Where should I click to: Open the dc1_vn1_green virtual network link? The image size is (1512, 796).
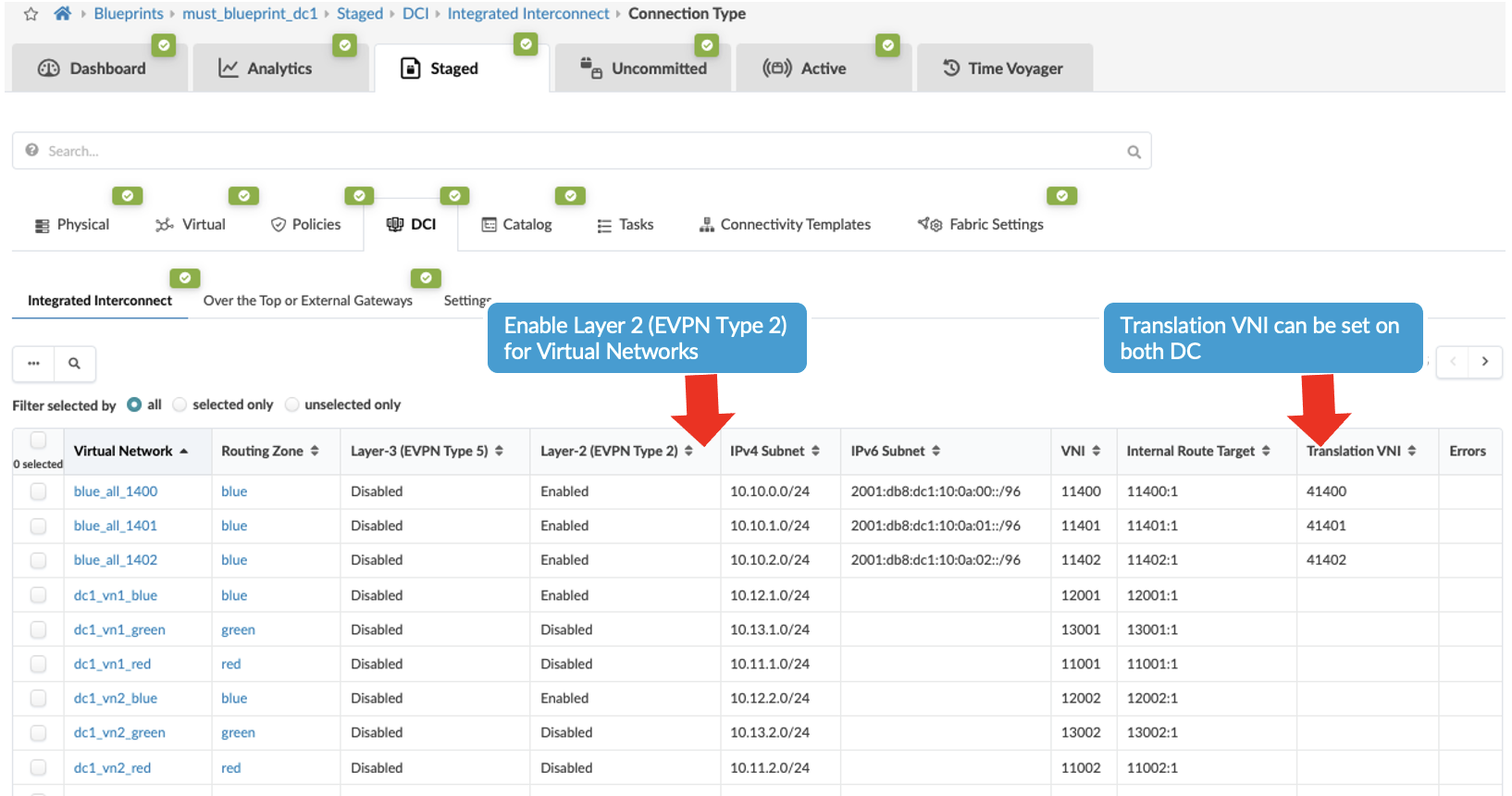pos(119,629)
